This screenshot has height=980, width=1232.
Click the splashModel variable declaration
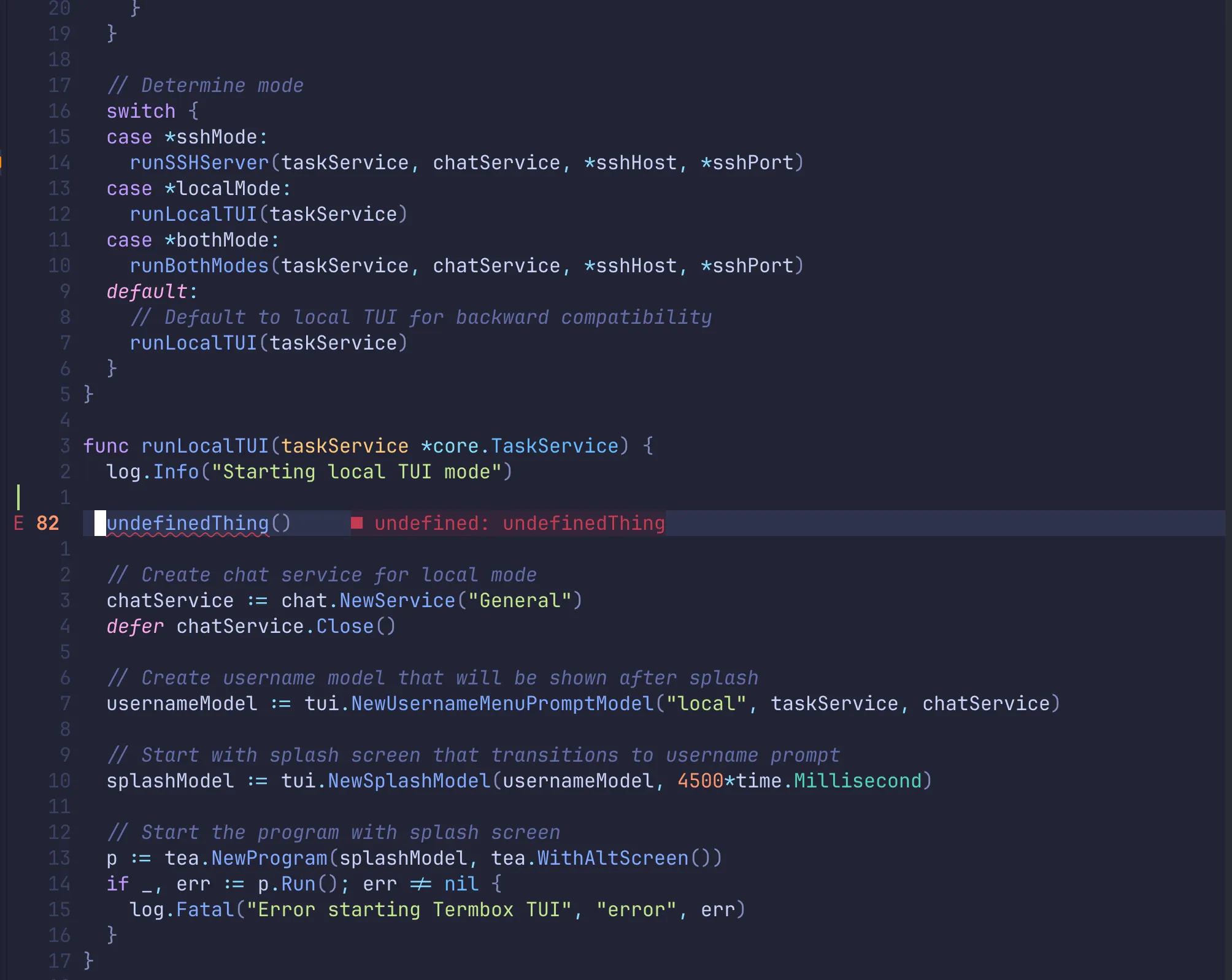coord(170,781)
